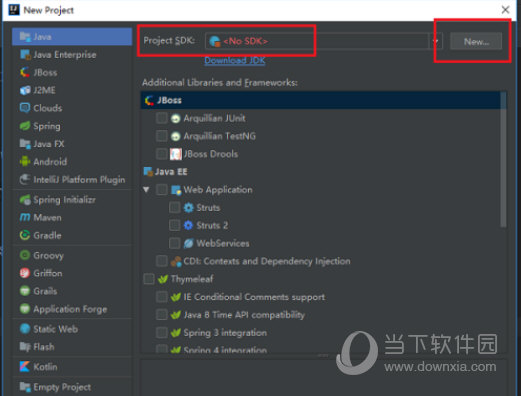
Task: Click the Java FX folder icon
Action: pyautogui.click(x=25, y=144)
